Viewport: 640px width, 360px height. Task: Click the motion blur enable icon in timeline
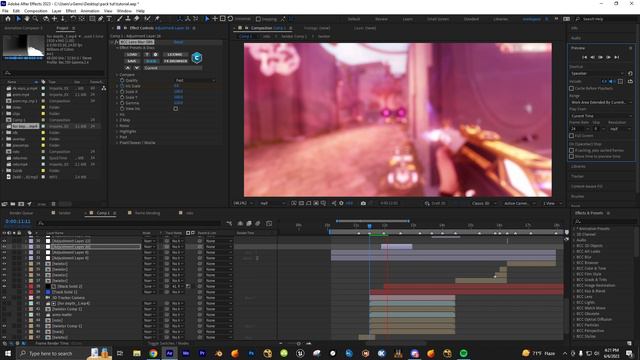258,223
